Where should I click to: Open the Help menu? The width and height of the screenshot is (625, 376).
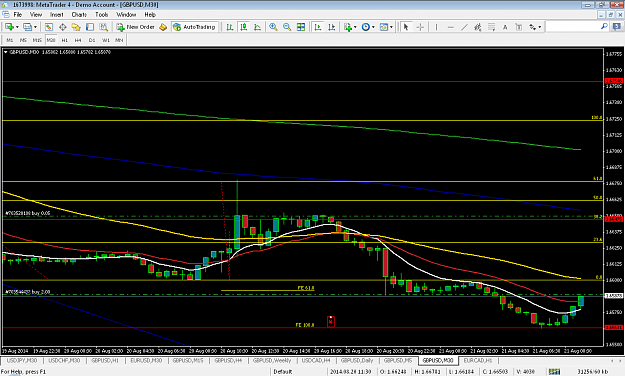pos(150,14)
